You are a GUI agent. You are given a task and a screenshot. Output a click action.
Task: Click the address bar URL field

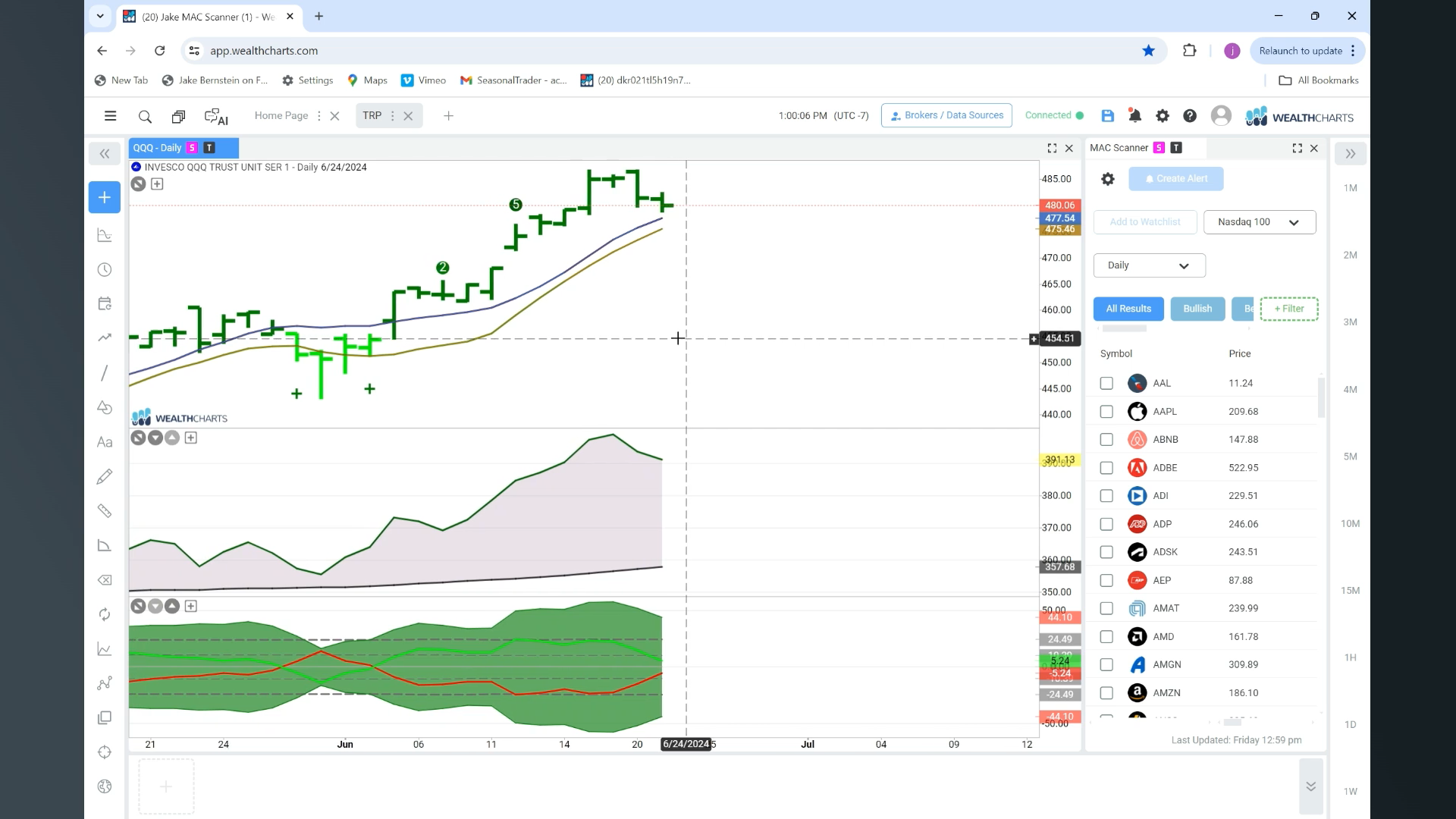[667, 51]
